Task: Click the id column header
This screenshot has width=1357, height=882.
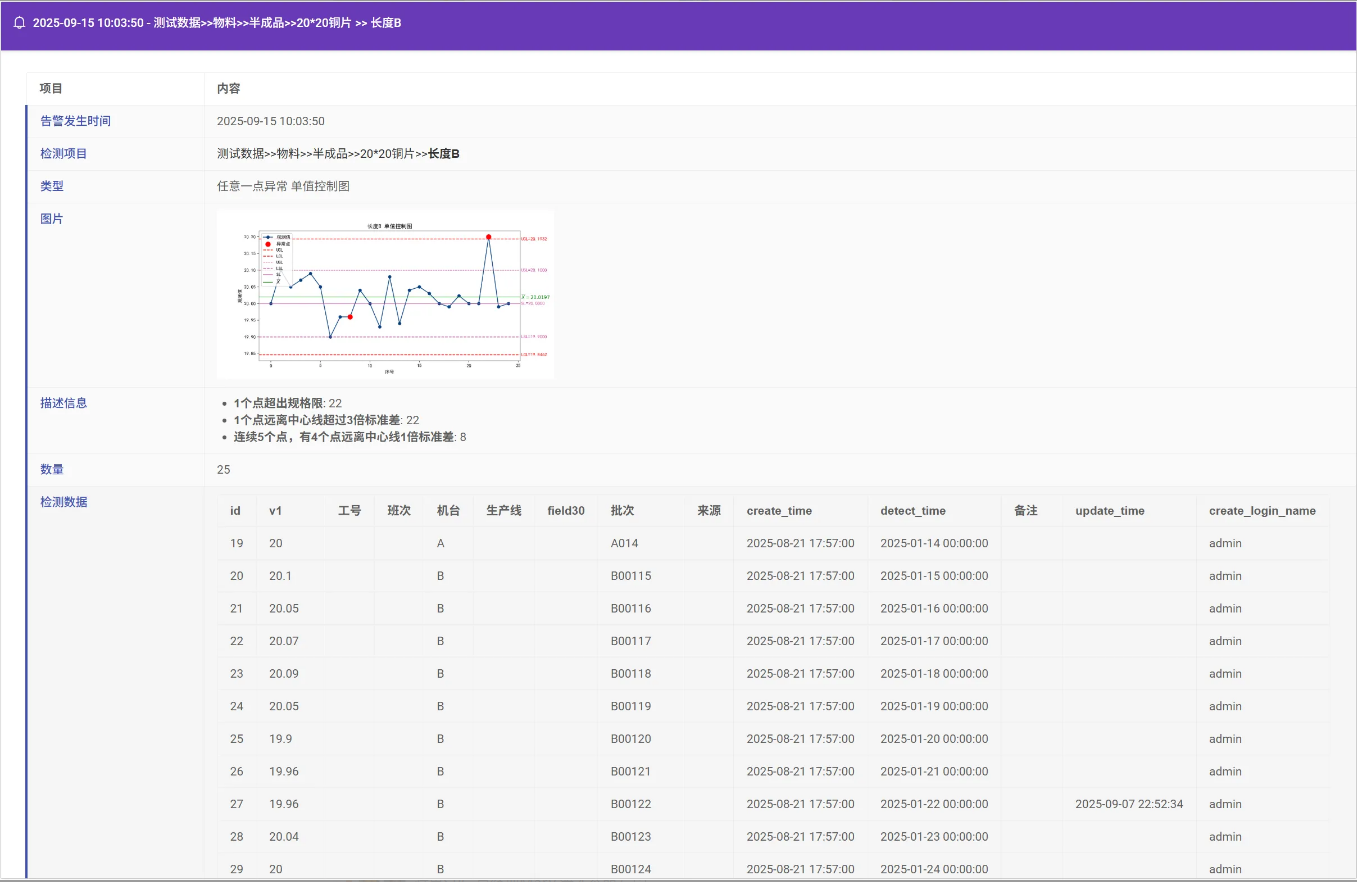Action: coord(235,511)
